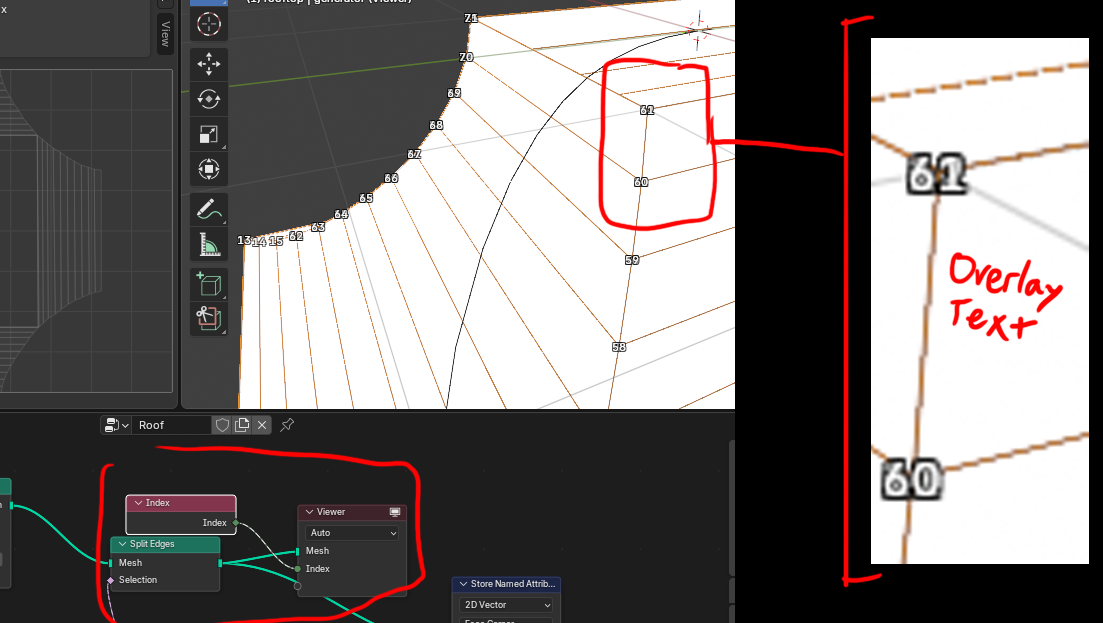Screen dimensions: 1103x623
Task: Open the Viewer node Auto domain dropdown
Action: click(x=352, y=533)
